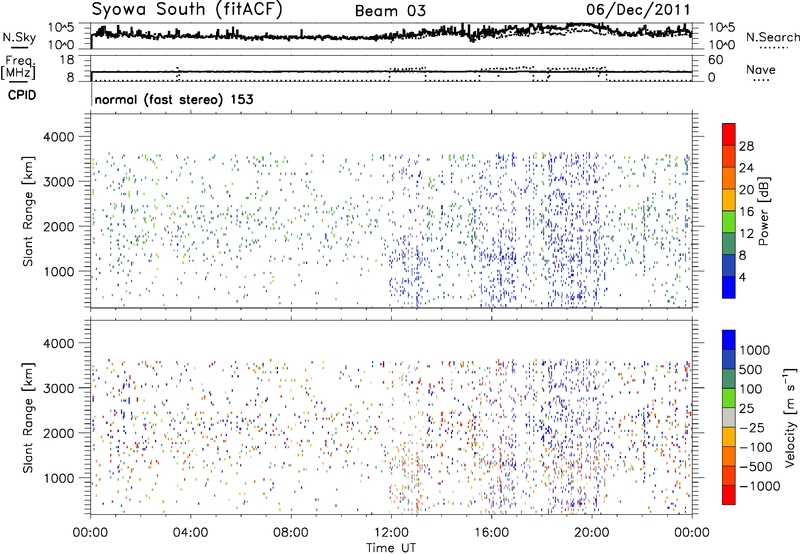This screenshot has width=800, height=554.
Task: Pick the gray ±25 segment of the Velocity colorbar
Action: (729, 417)
